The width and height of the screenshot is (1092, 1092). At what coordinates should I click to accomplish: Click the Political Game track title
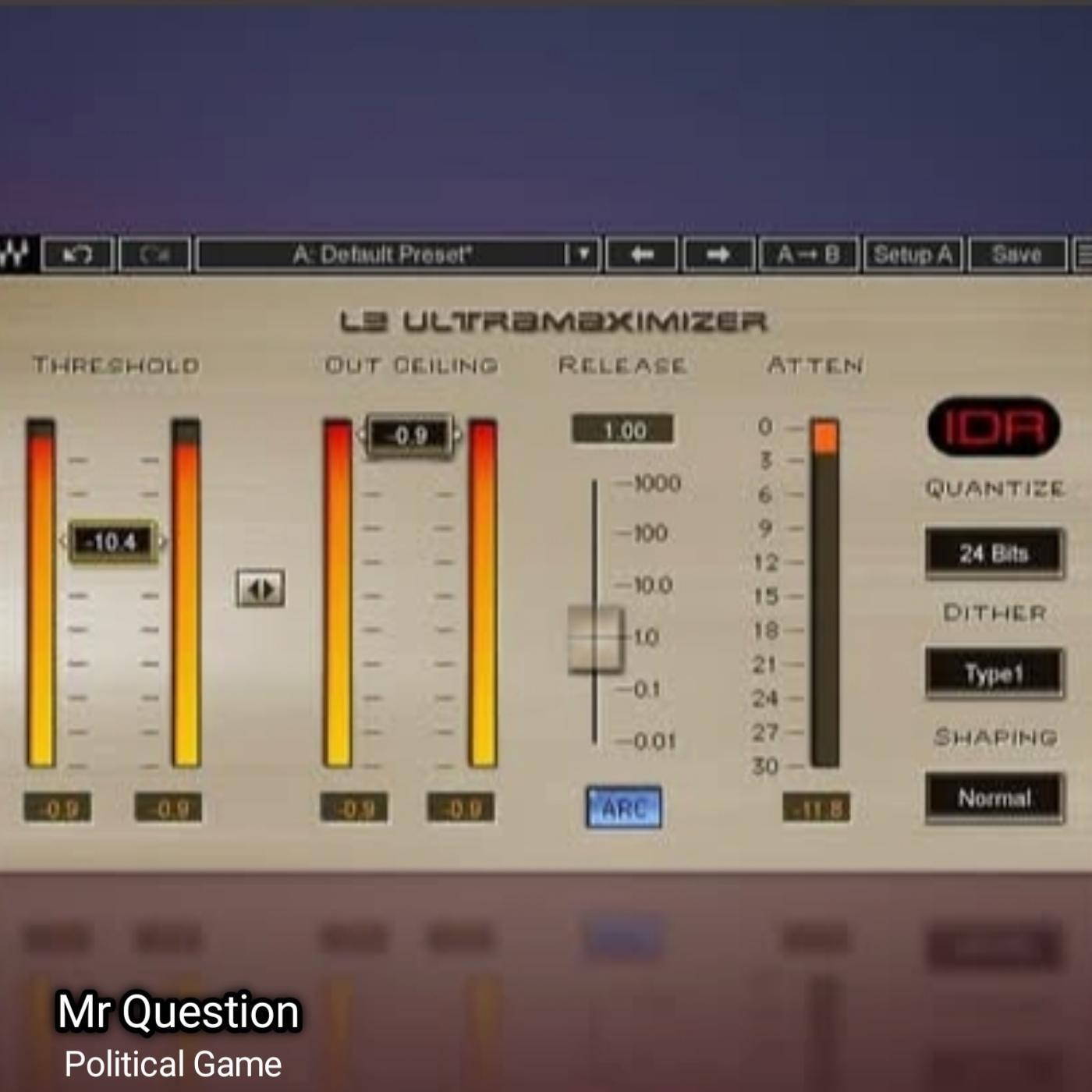[173, 1065]
